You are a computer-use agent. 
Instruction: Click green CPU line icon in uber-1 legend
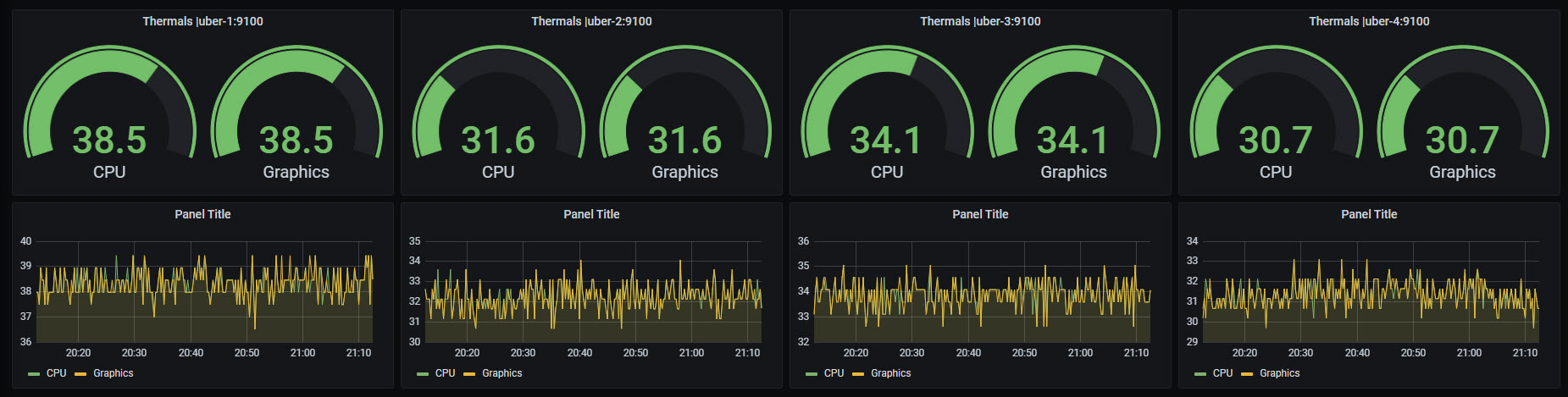click(34, 374)
